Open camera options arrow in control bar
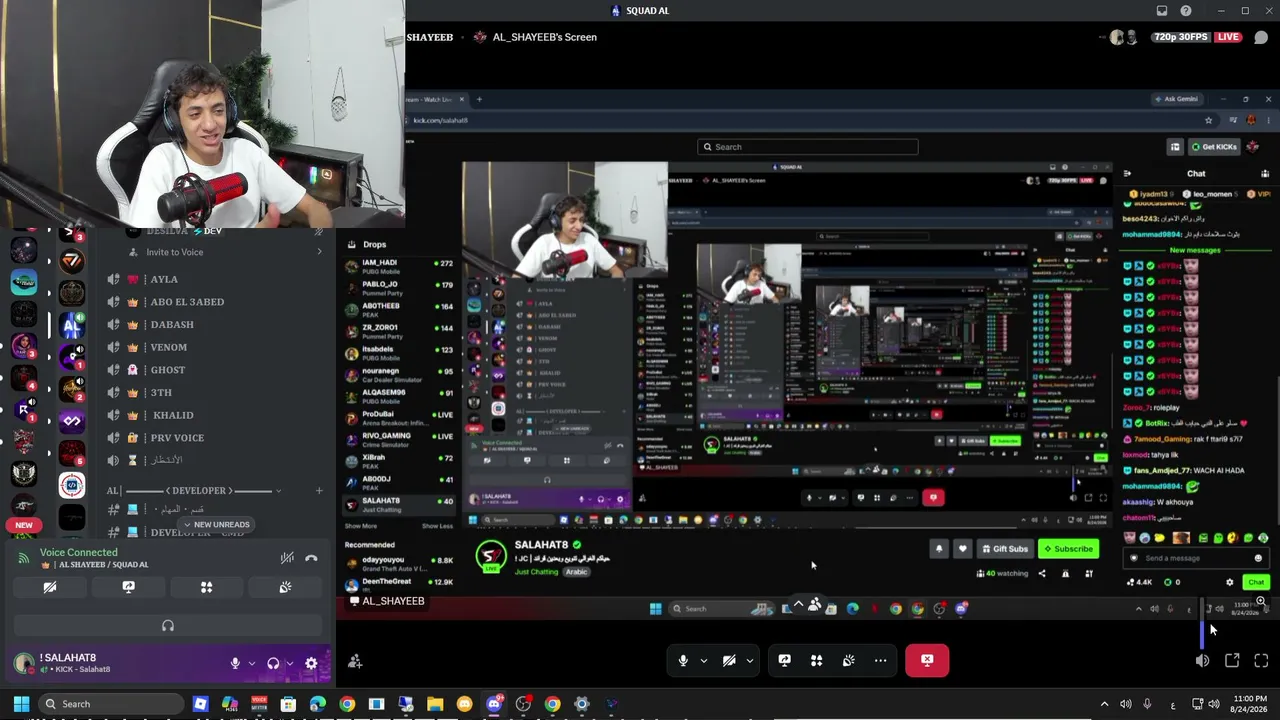Image resolution: width=1280 pixels, height=720 pixels. [x=749, y=660]
